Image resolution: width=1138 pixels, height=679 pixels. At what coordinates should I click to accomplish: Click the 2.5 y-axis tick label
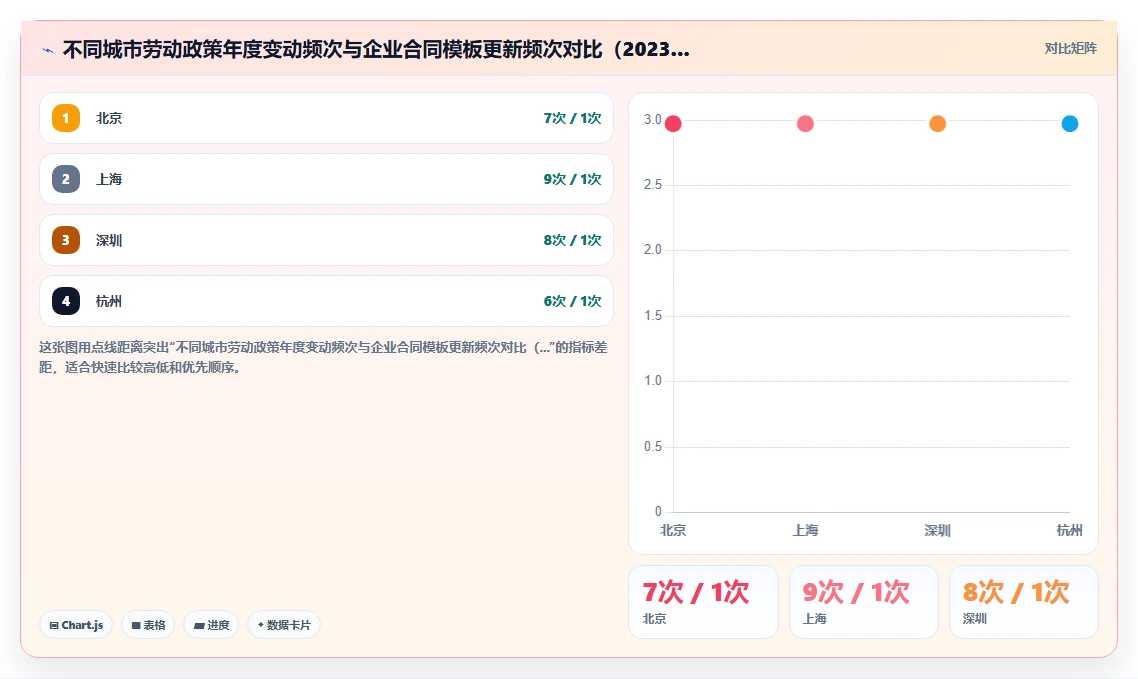652,185
